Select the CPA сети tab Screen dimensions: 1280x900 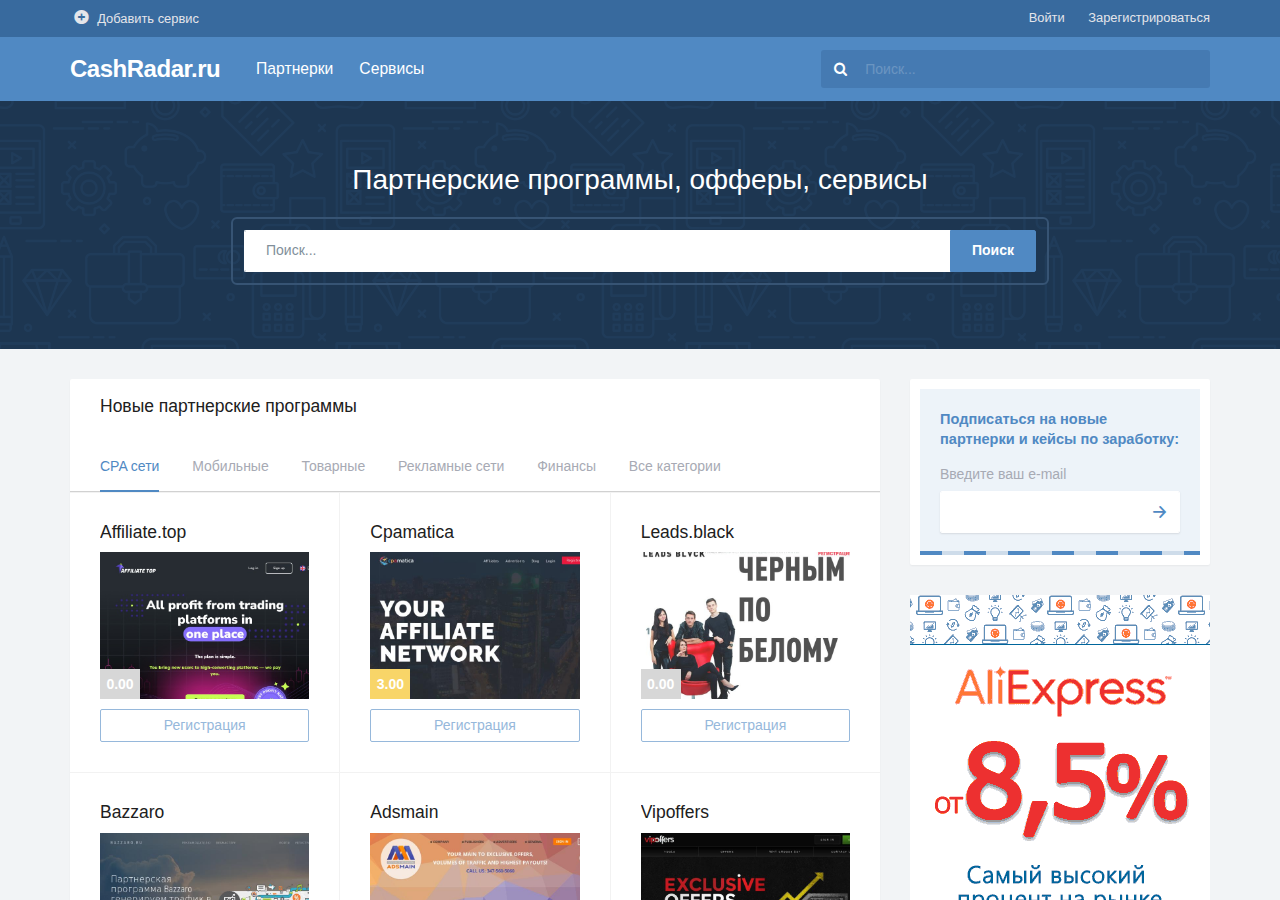click(x=129, y=466)
